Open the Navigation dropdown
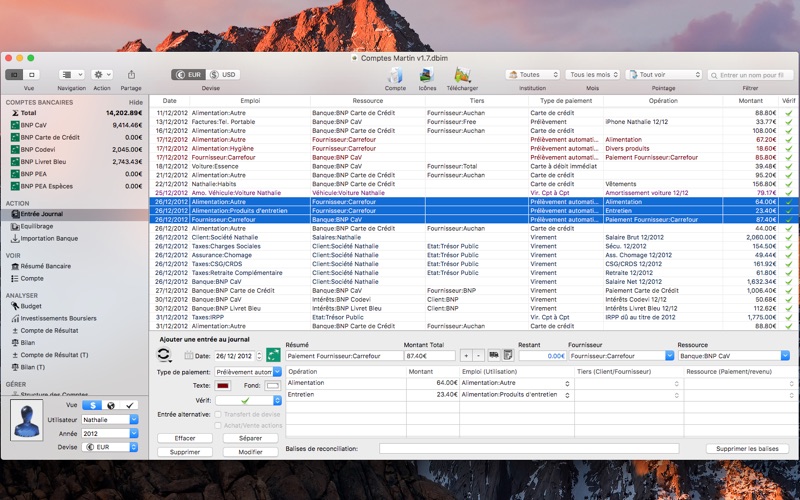The width and height of the screenshot is (800, 500). [71, 74]
